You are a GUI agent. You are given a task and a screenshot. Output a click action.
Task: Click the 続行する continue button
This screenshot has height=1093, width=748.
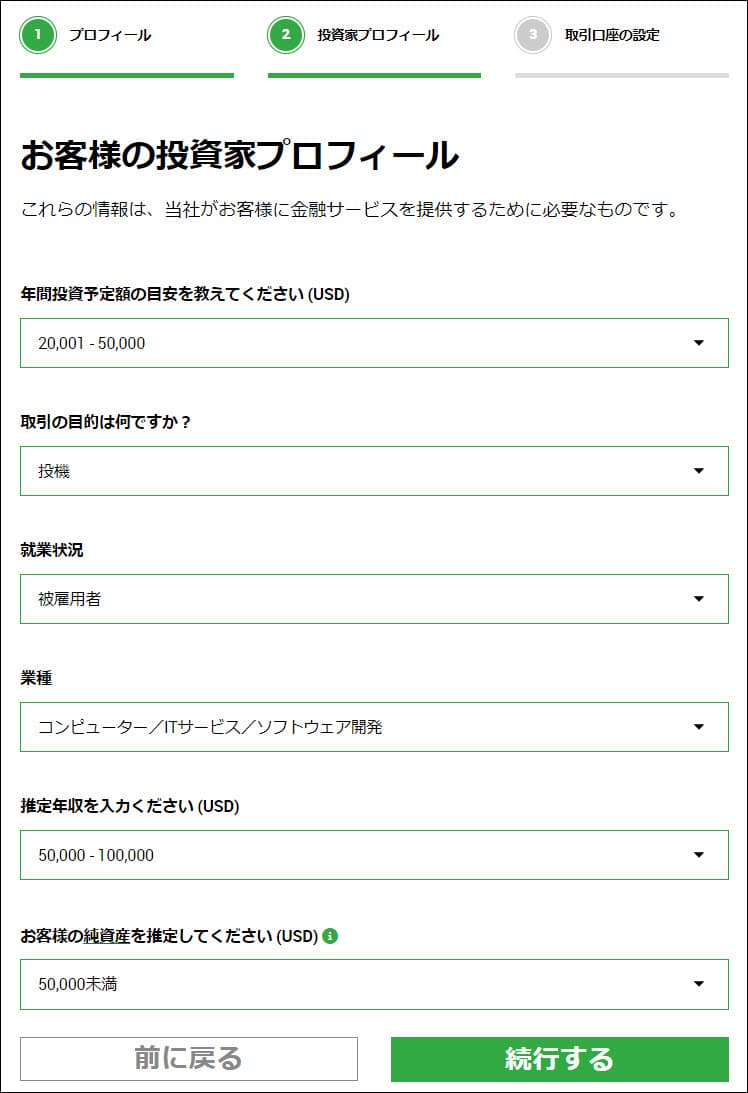[x=559, y=1058]
